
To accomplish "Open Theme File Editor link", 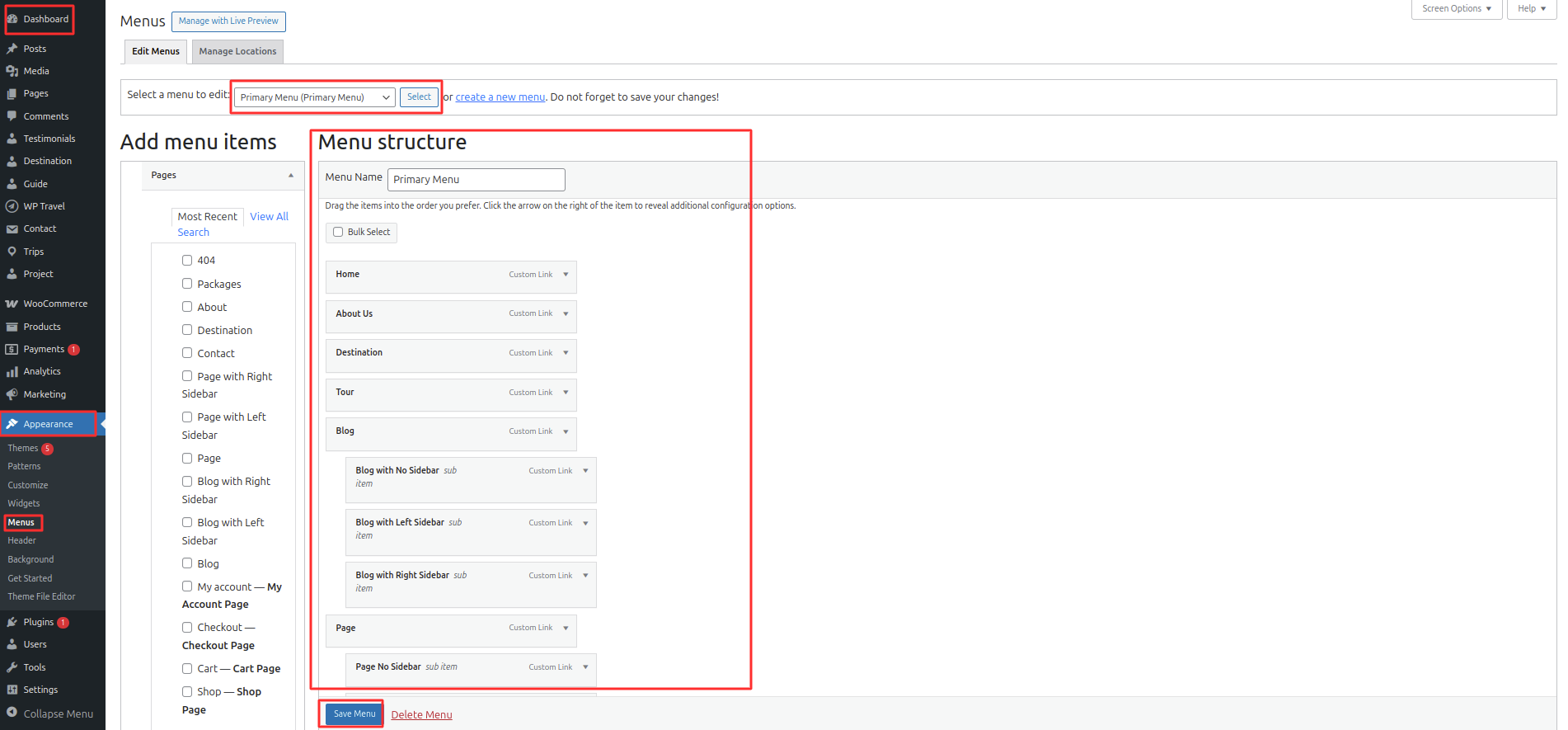I will [41, 596].
